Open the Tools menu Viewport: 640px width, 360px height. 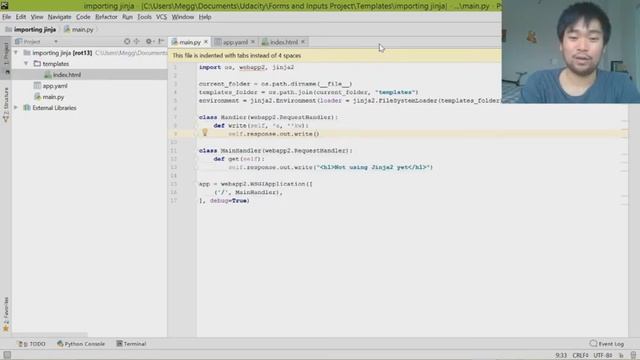[144, 17]
